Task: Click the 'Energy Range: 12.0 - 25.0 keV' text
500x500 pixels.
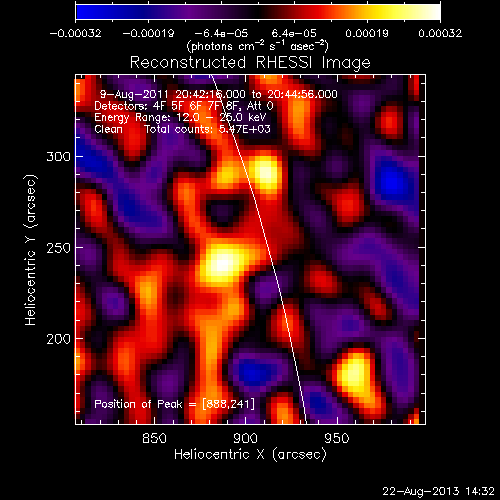Action: [x=180, y=117]
